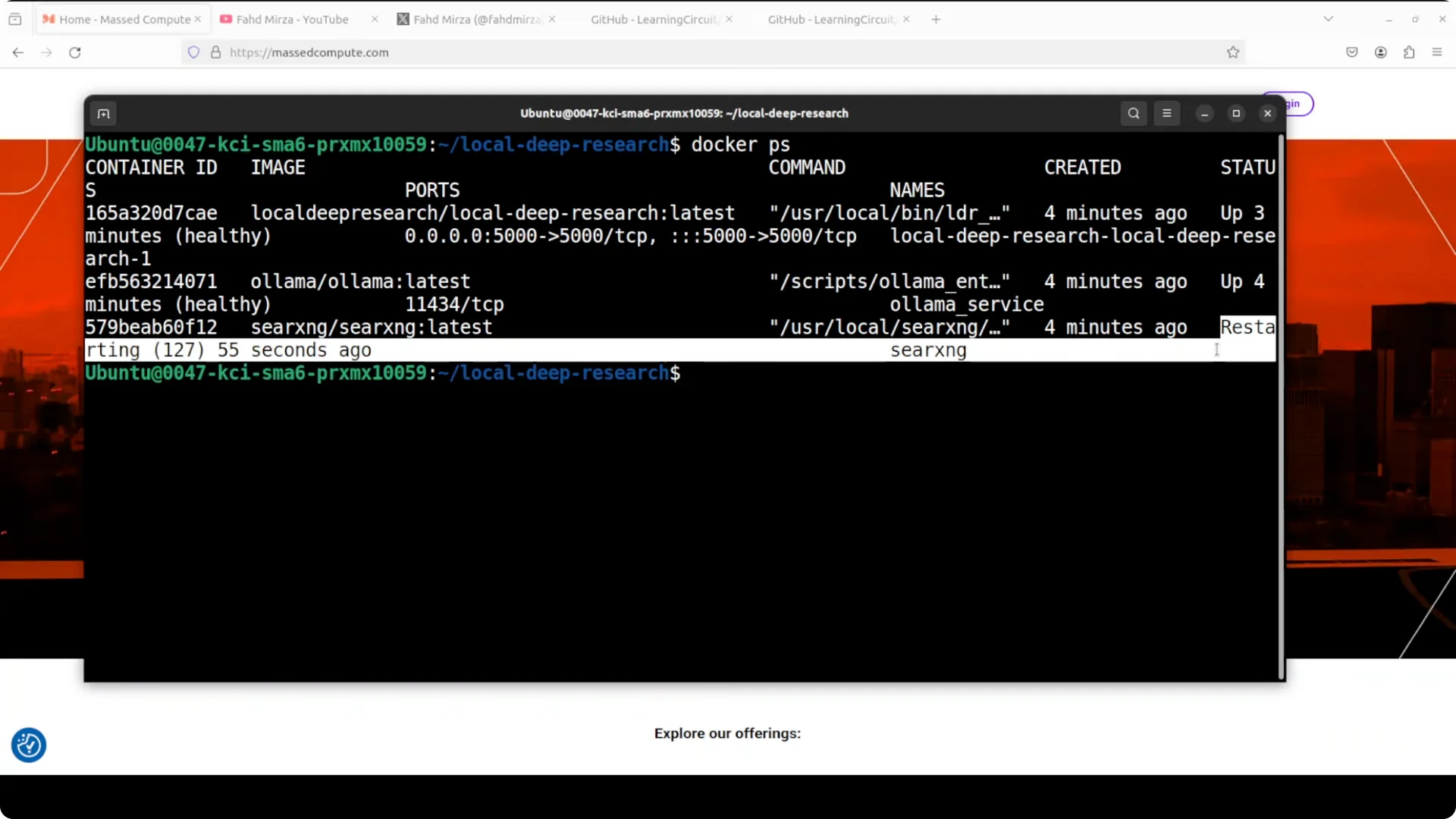1456x819 pixels.
Task: Switch to second GitHub LearningCircuit tab
Action: 831,20
